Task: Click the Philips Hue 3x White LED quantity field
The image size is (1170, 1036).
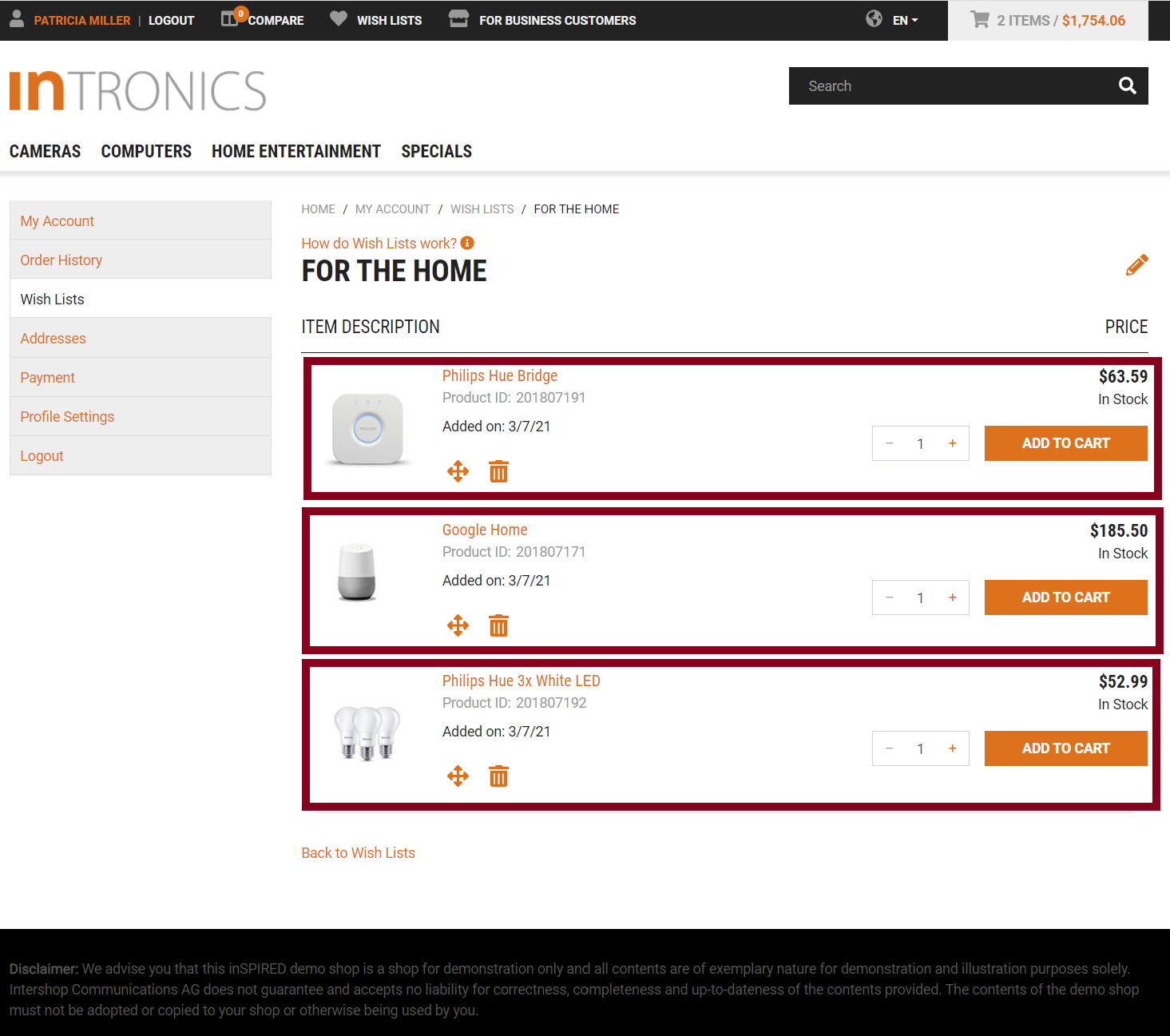Action: pos(920,748)
